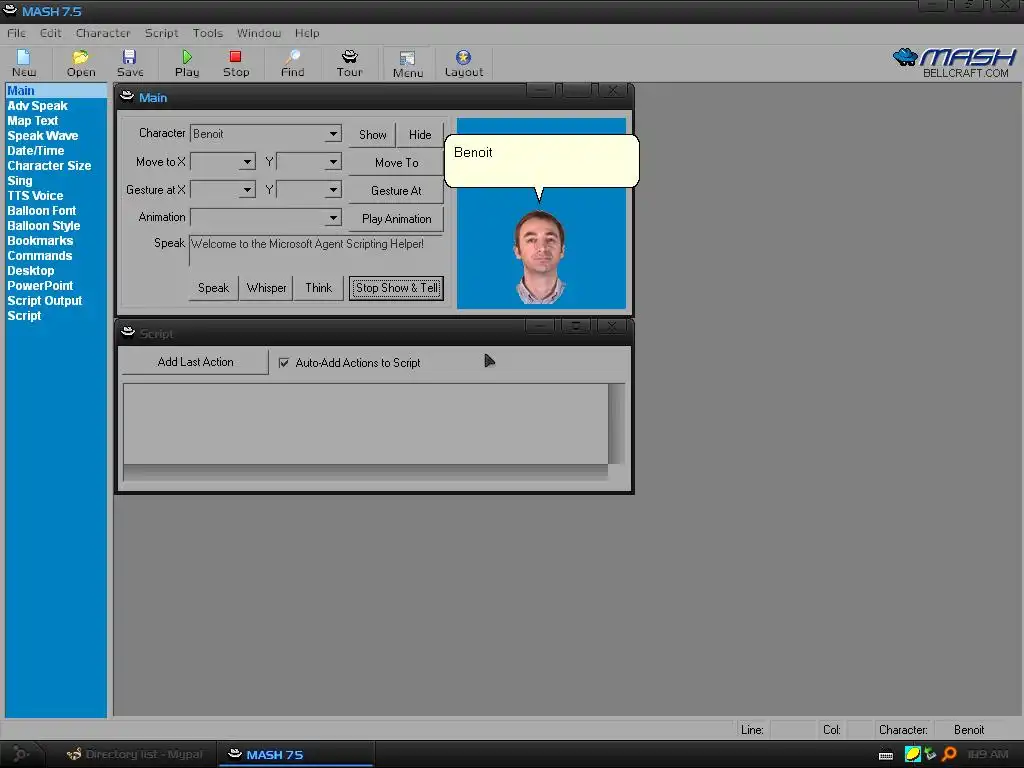Select PowerPoint in the sidebar
The width and height of the screenshot is (1024, 768).
pyautogui.click(x=40, y=286)
